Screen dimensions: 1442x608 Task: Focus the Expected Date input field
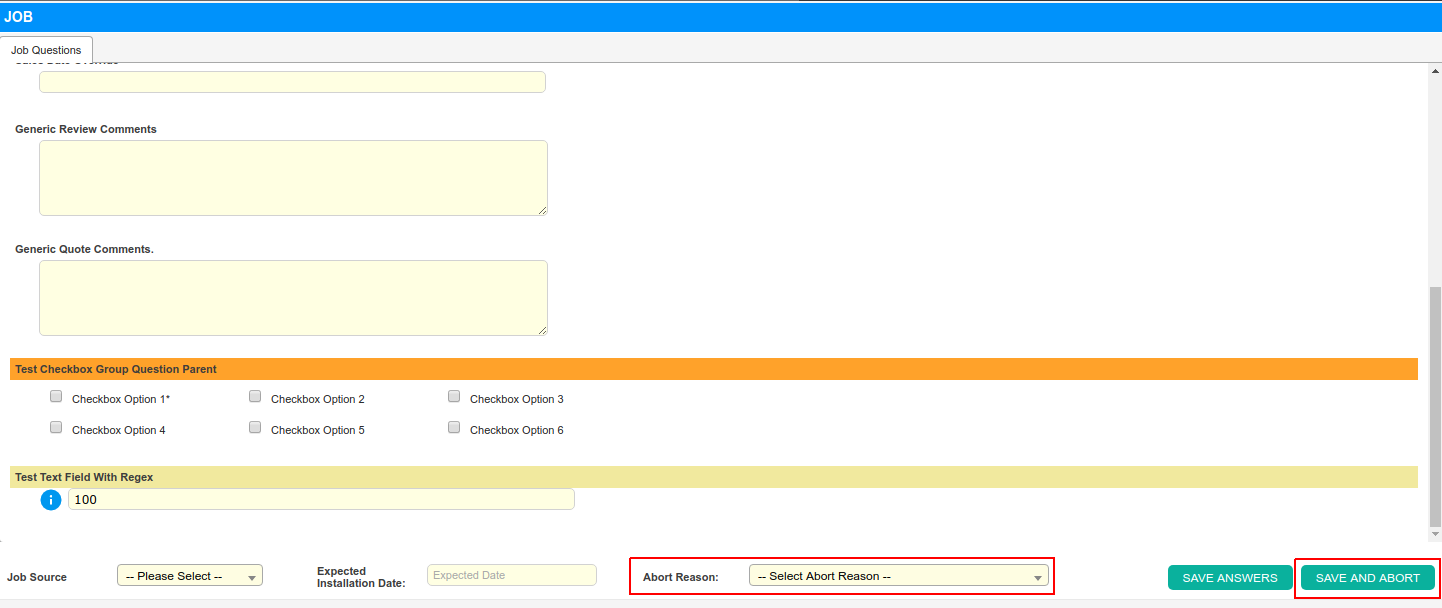[x=511, y=575]
